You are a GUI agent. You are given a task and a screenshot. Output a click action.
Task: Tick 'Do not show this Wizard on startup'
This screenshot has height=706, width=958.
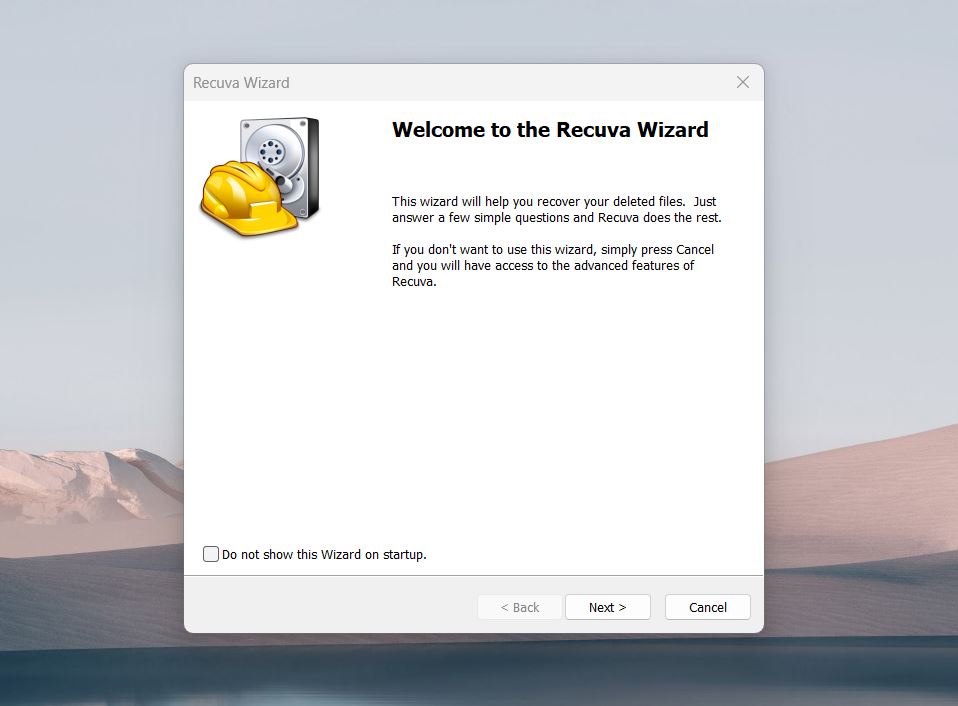click(211, 554)
